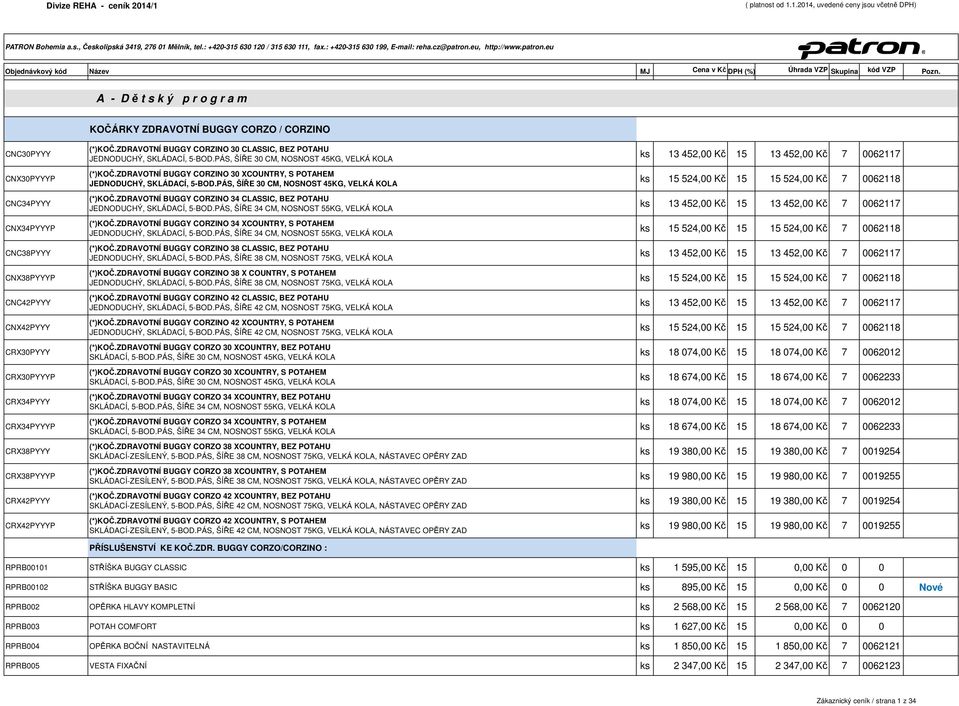Select VZP code 0019254 in CRX42PYYY row
Viewport: 959px width, 706px height.
(881, 501)
